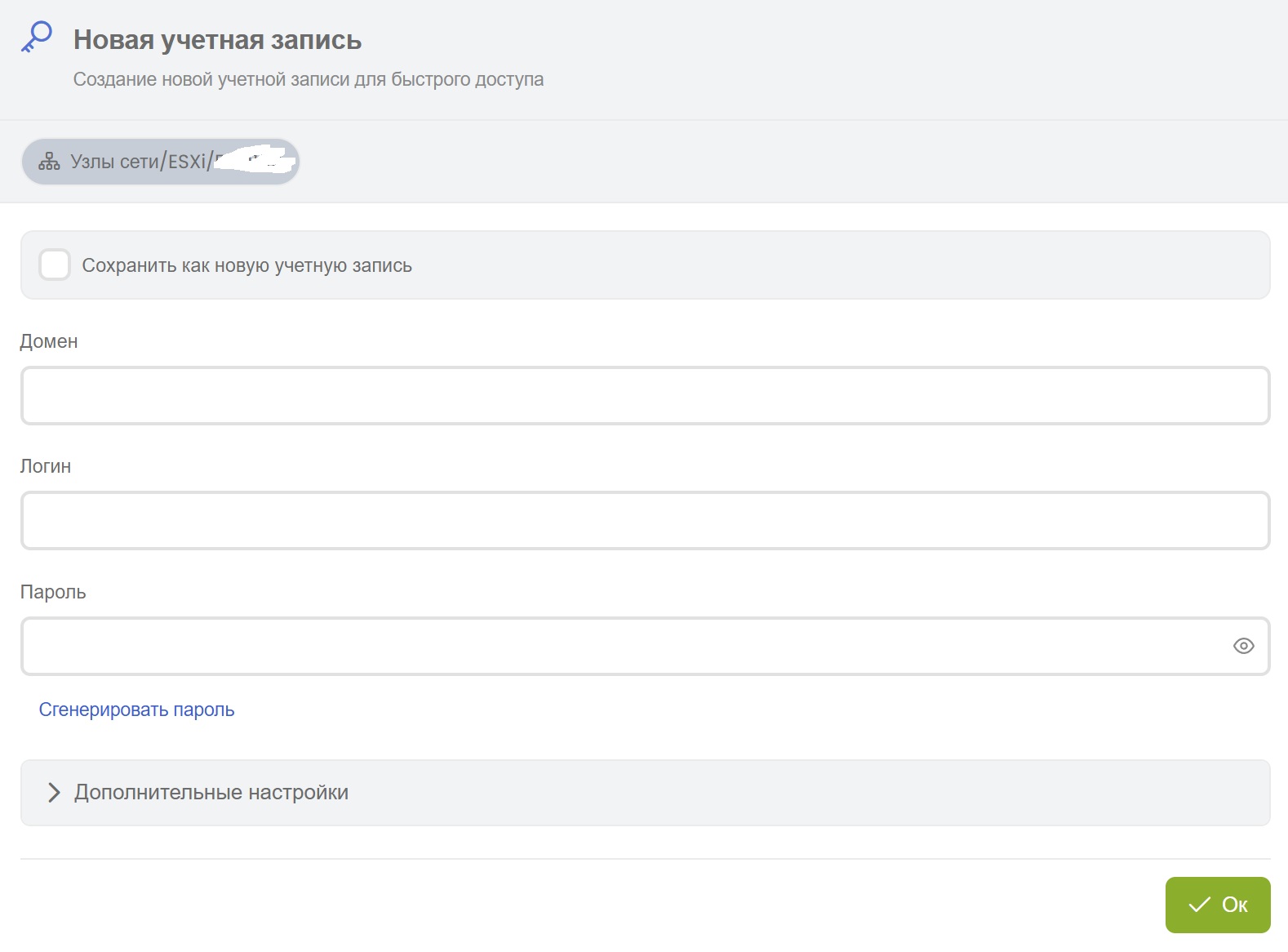
Task: Click the 'Новая учетная запись' heading
Action: click(217, 40)
